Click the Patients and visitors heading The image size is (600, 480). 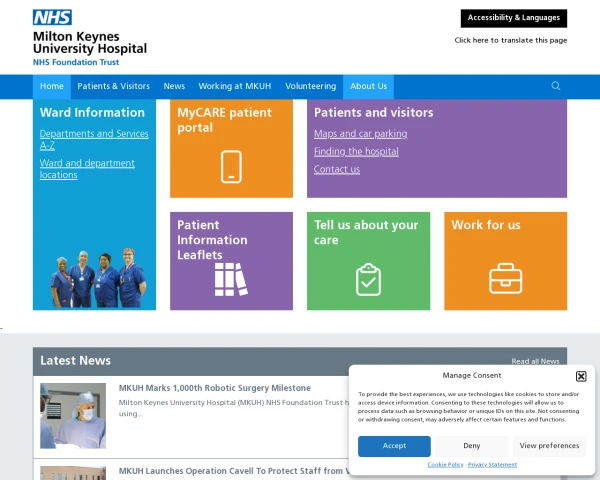tap(373, 113)
